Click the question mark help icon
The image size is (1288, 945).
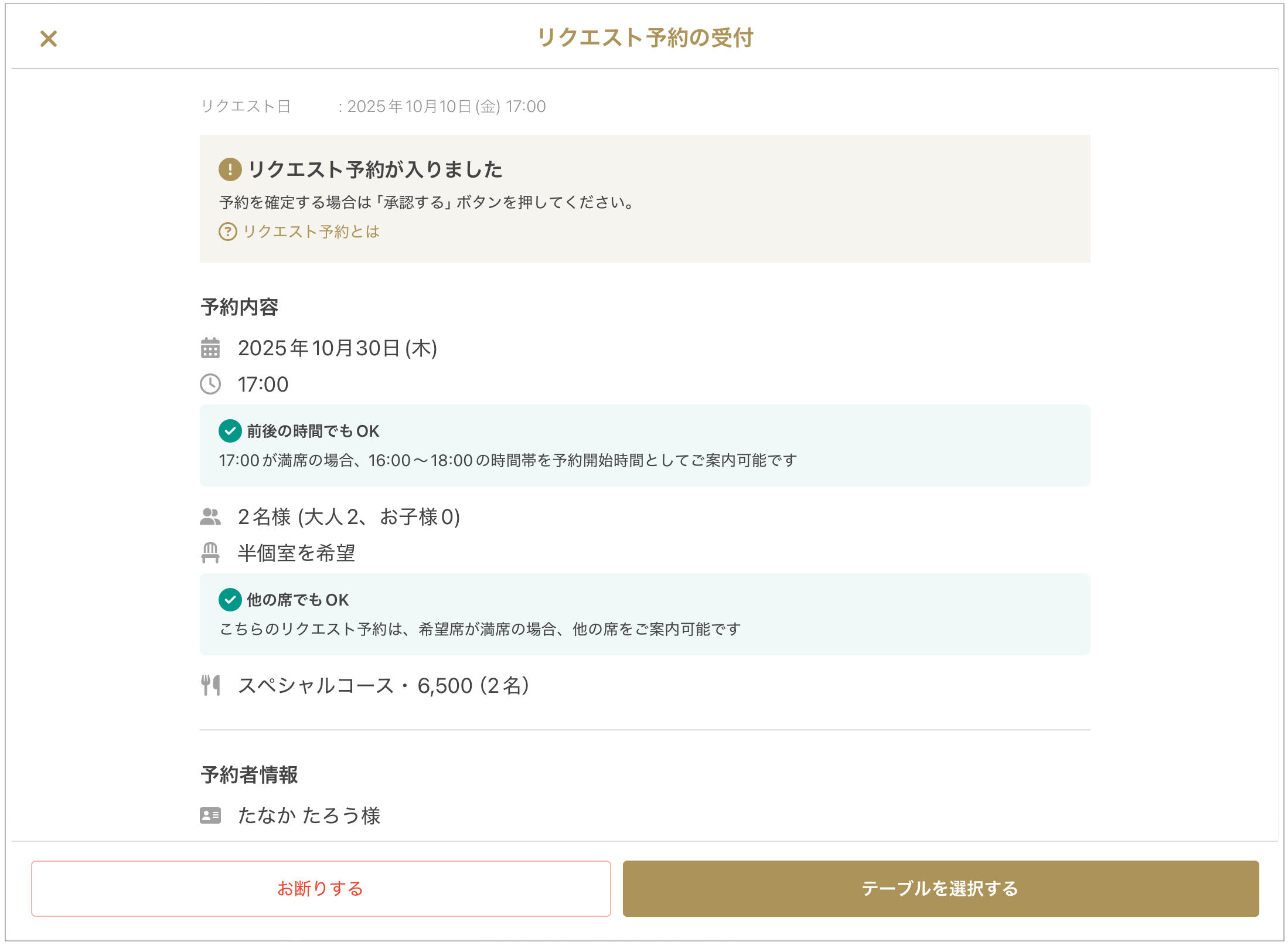click(227, 232)
